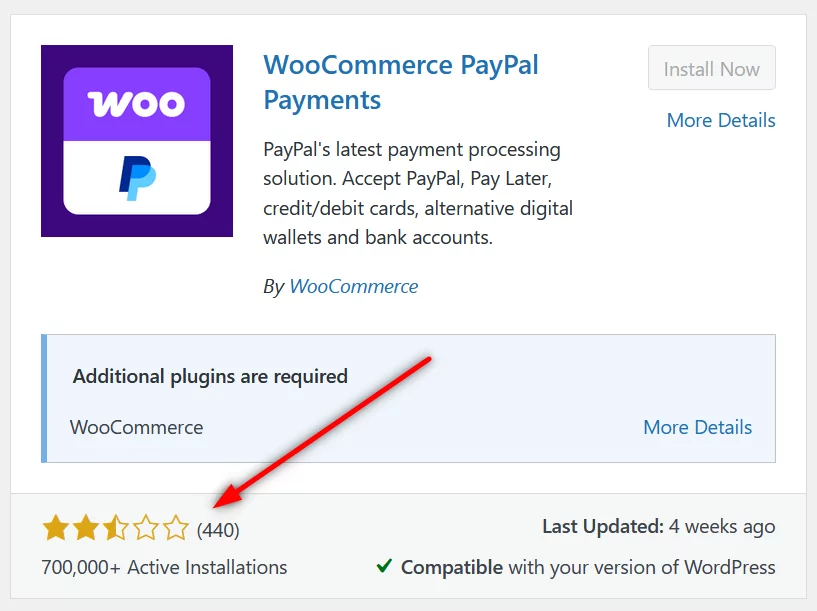Open More Details link below Install Now
The image size is (817, 611).
coord(721,120)
